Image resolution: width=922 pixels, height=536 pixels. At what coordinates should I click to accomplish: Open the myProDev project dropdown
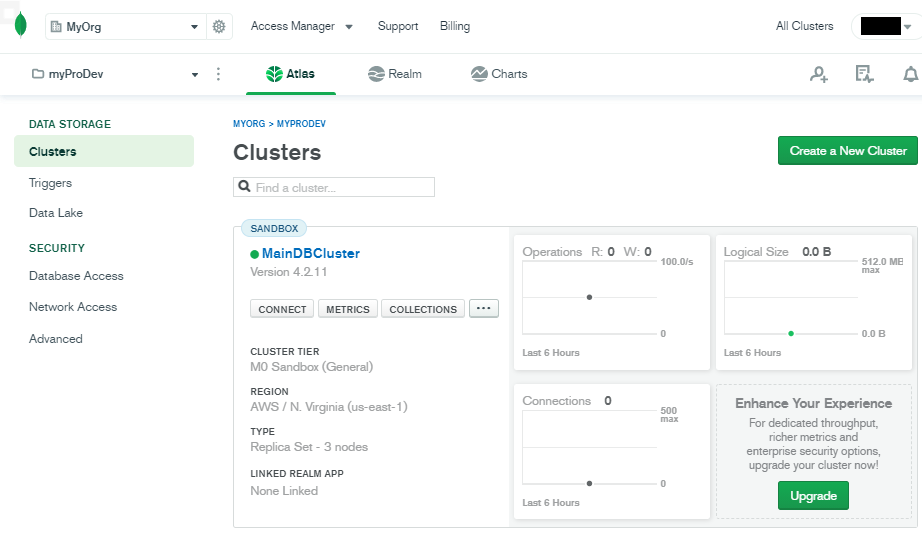point(115,74)
